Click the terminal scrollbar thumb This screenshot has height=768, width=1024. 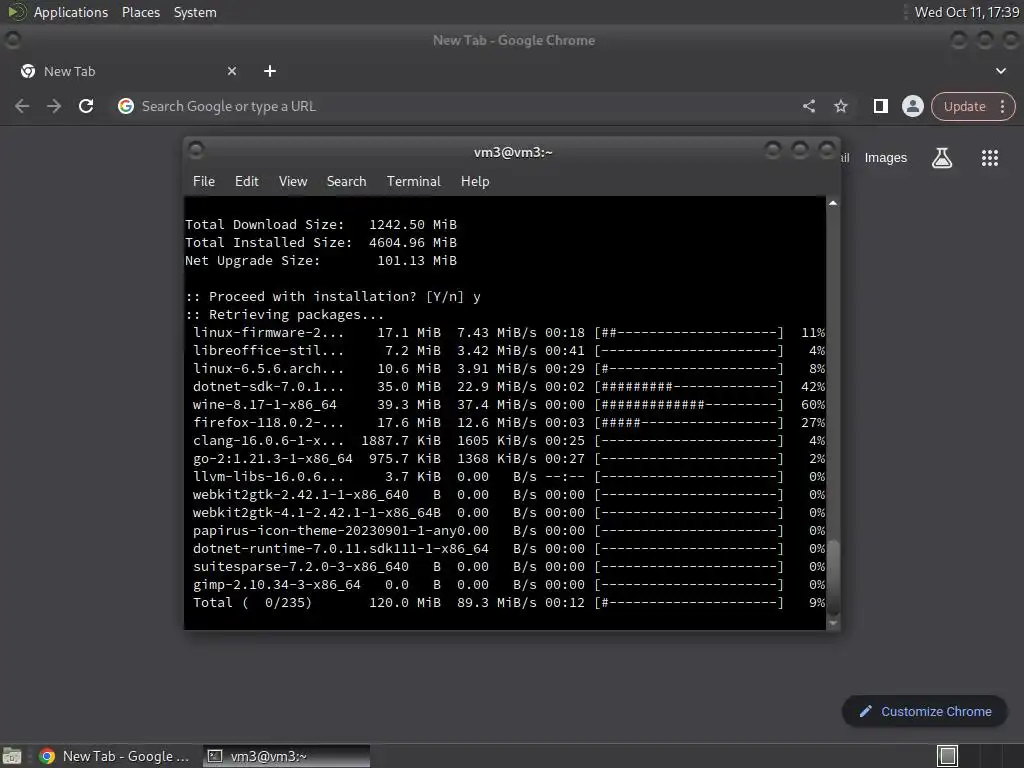point(833,577)
